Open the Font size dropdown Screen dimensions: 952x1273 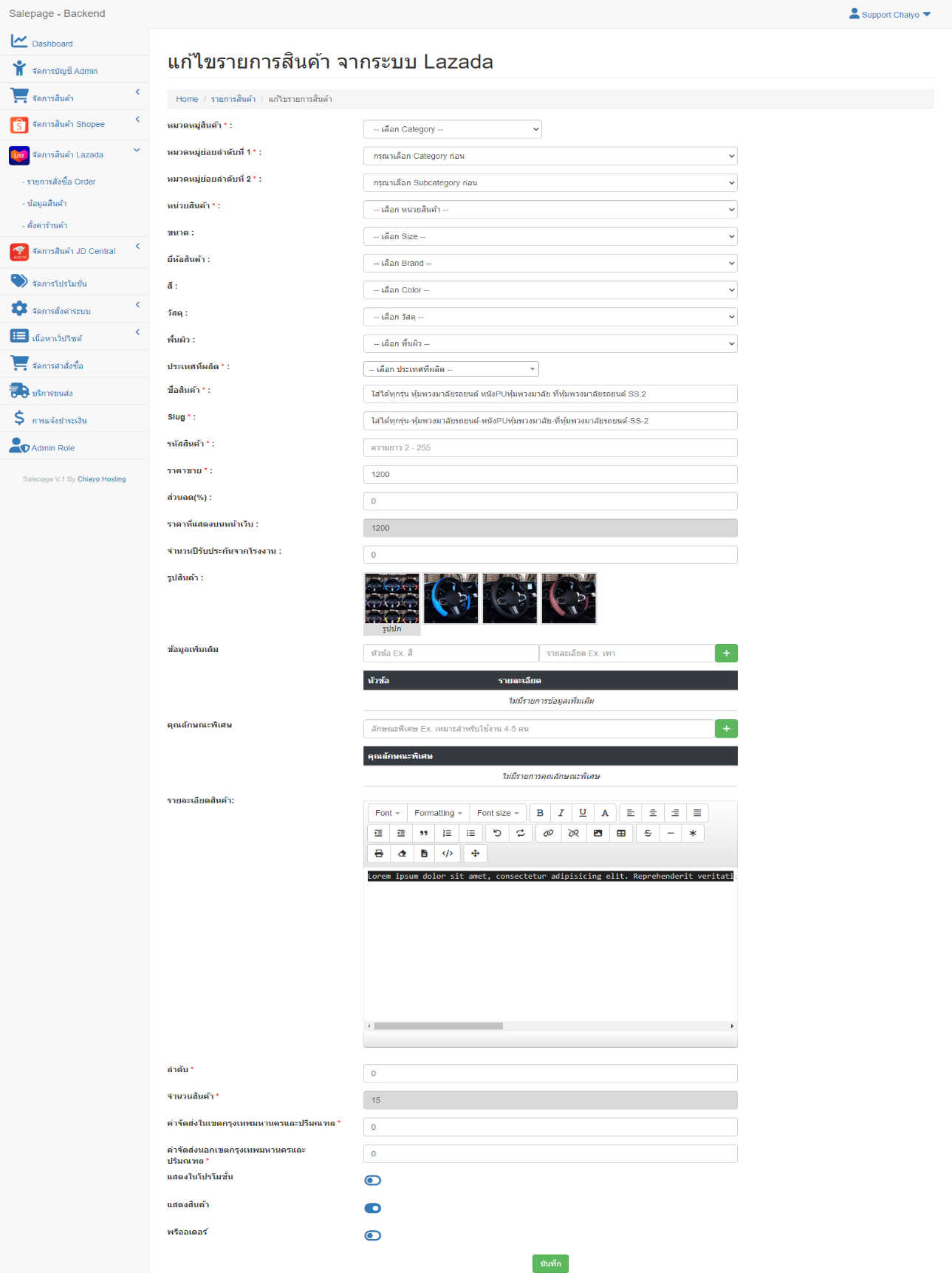click(498, 813)
